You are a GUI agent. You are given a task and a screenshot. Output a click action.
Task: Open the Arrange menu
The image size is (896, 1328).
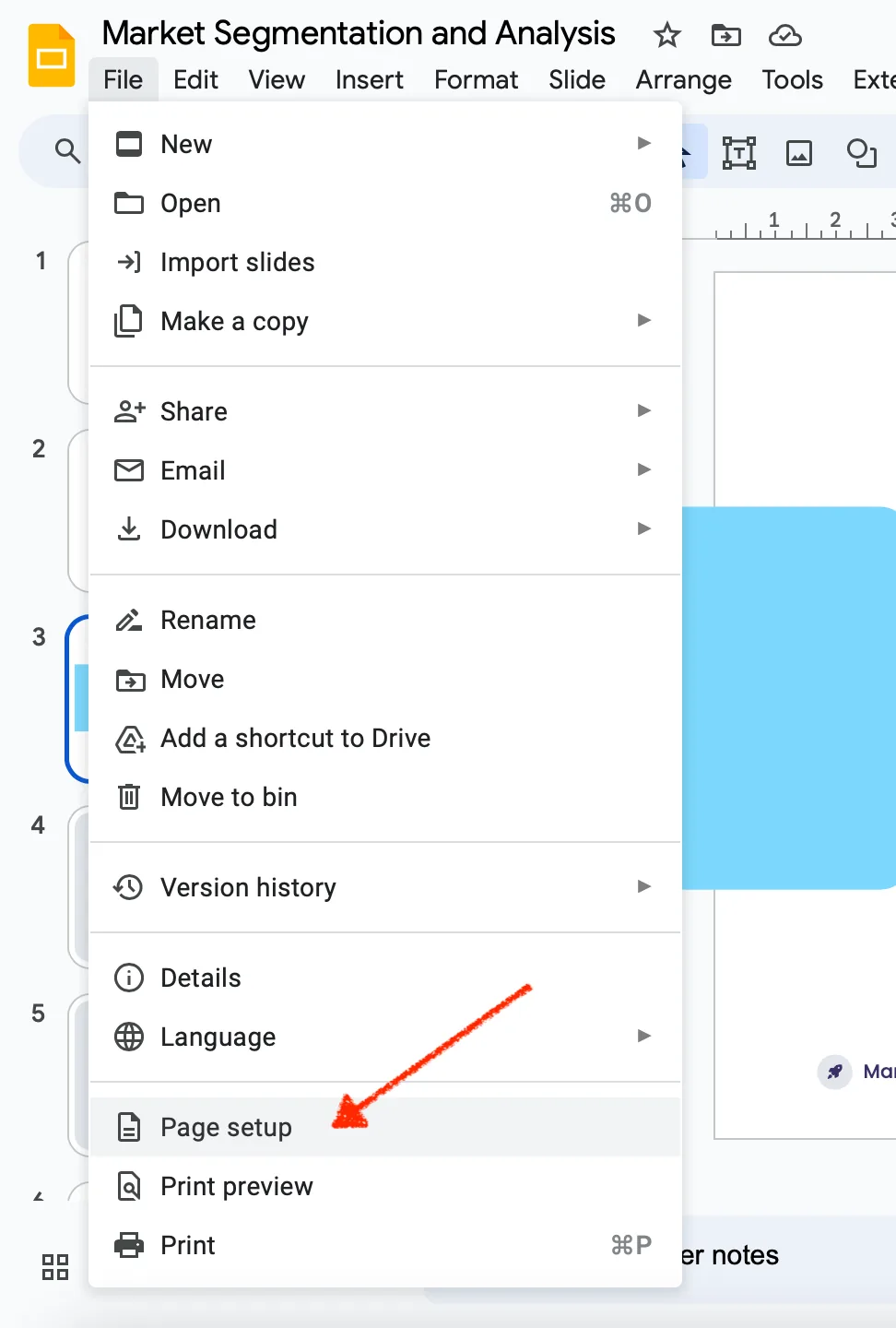[x=683, y=80]
